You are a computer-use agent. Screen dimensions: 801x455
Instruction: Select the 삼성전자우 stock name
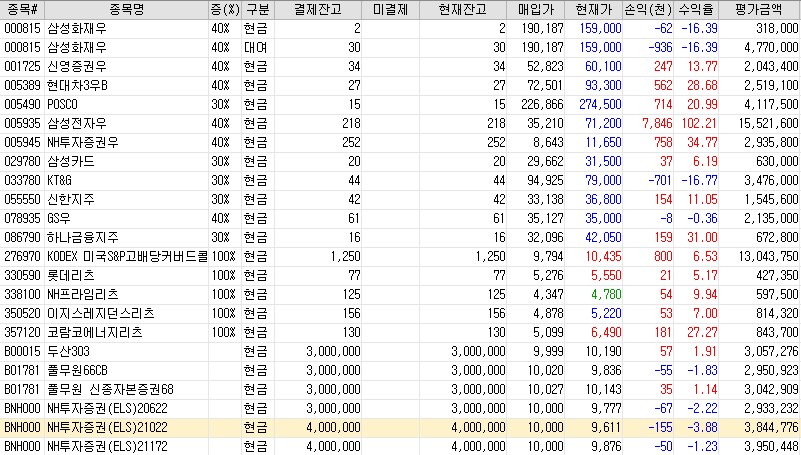[77, 124]
